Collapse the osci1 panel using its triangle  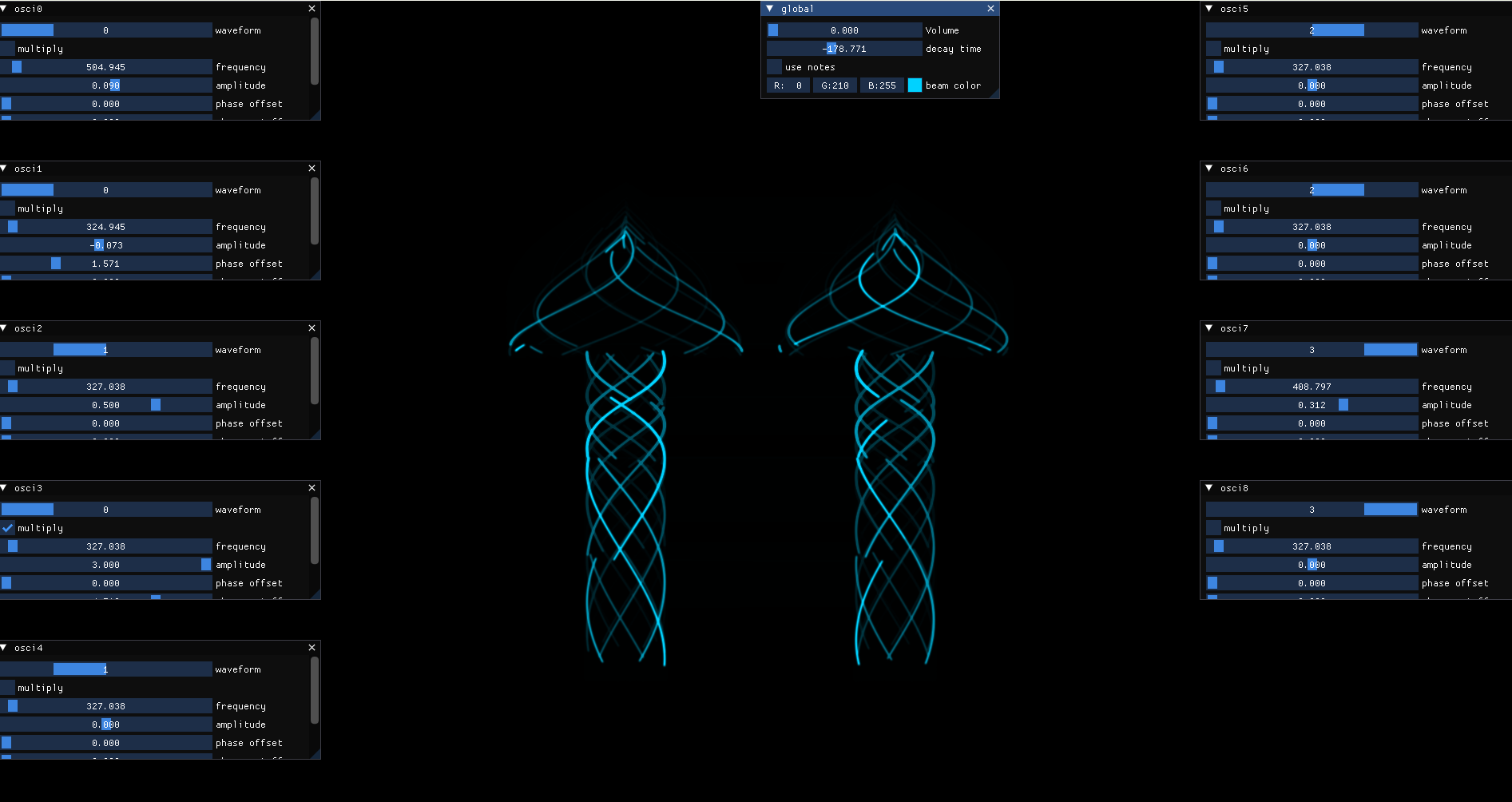pos(5,169)
